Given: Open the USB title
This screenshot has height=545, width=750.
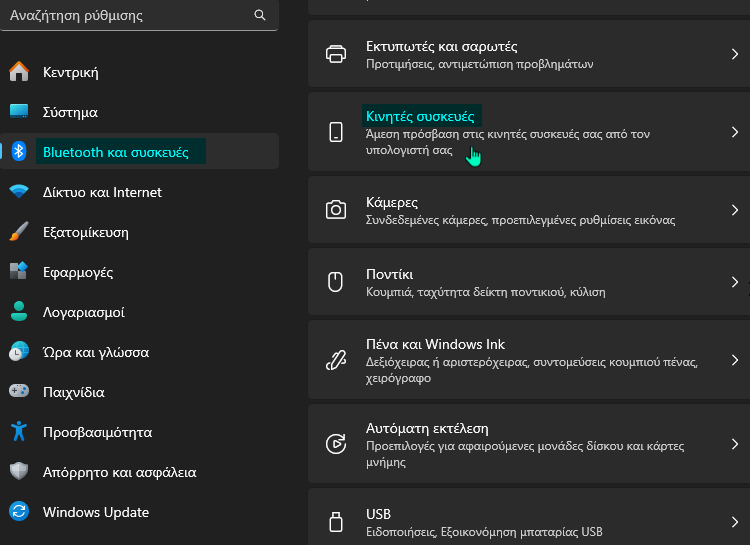Looking at the screenshot, I should pyautogui.click(x=378, y=514).
